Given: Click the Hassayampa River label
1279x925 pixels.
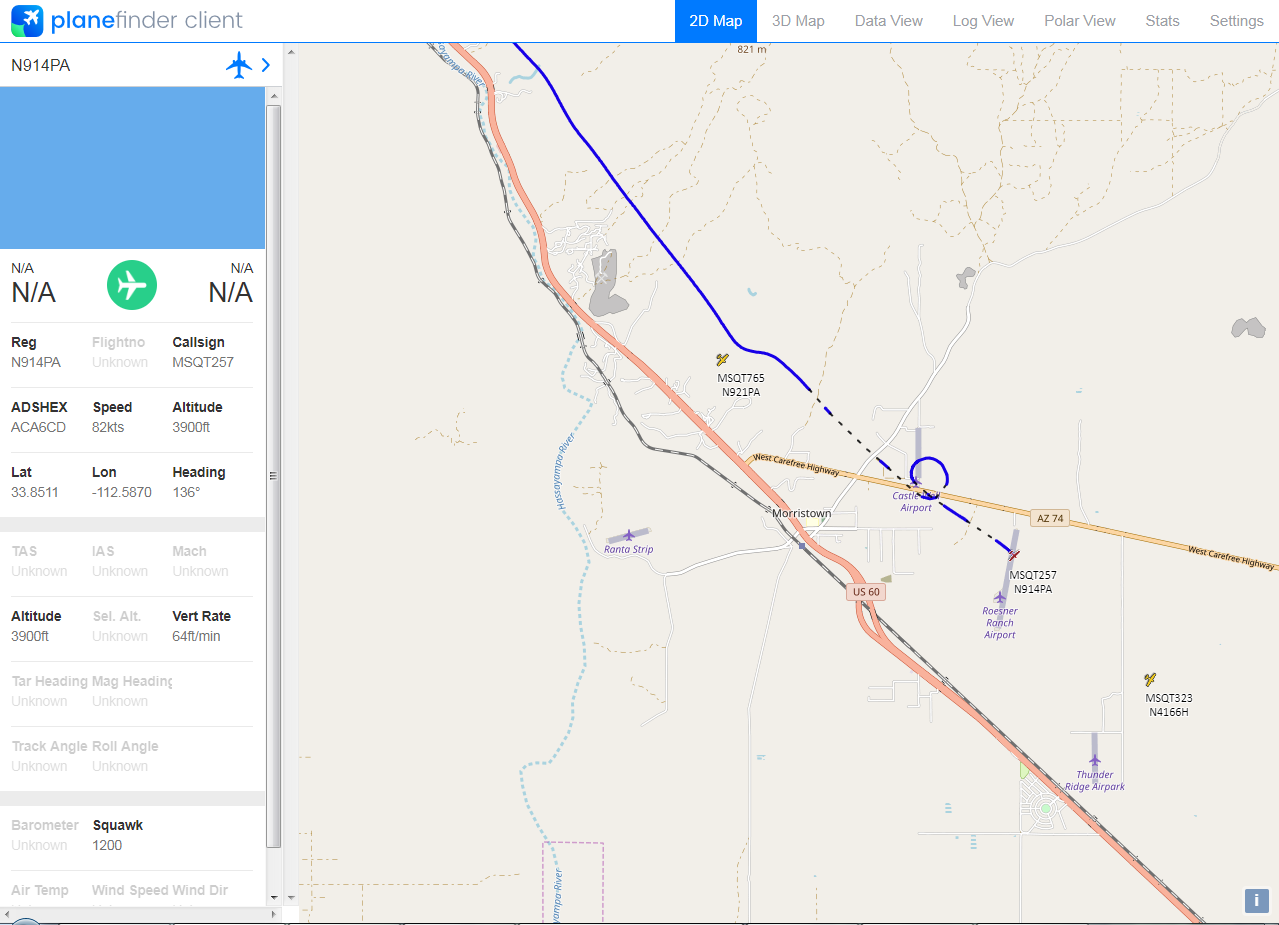Looking at the screenshot, I should (x=567, y=471).
